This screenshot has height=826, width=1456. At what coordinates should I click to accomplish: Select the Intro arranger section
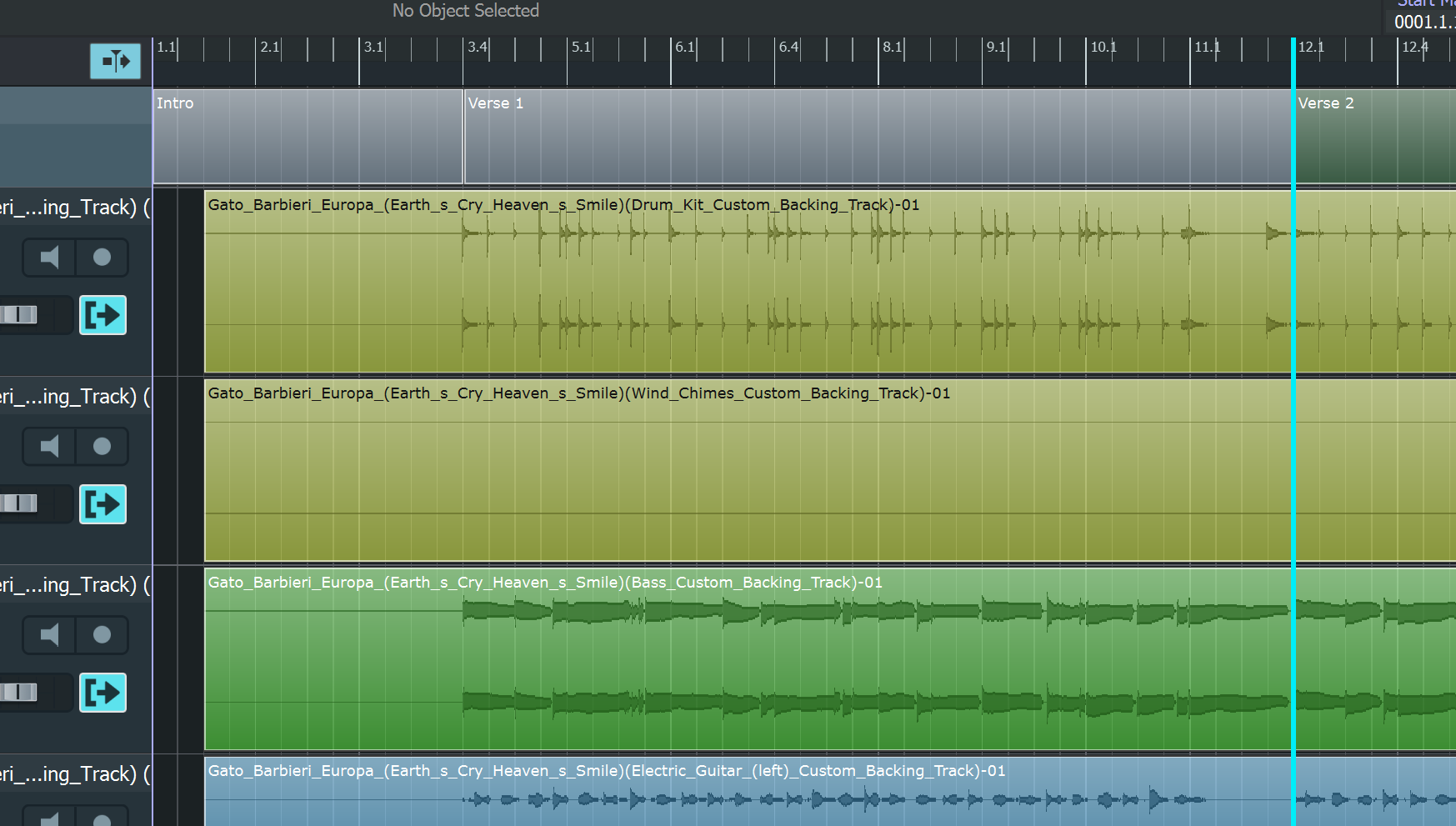click(x=308, y=136)
